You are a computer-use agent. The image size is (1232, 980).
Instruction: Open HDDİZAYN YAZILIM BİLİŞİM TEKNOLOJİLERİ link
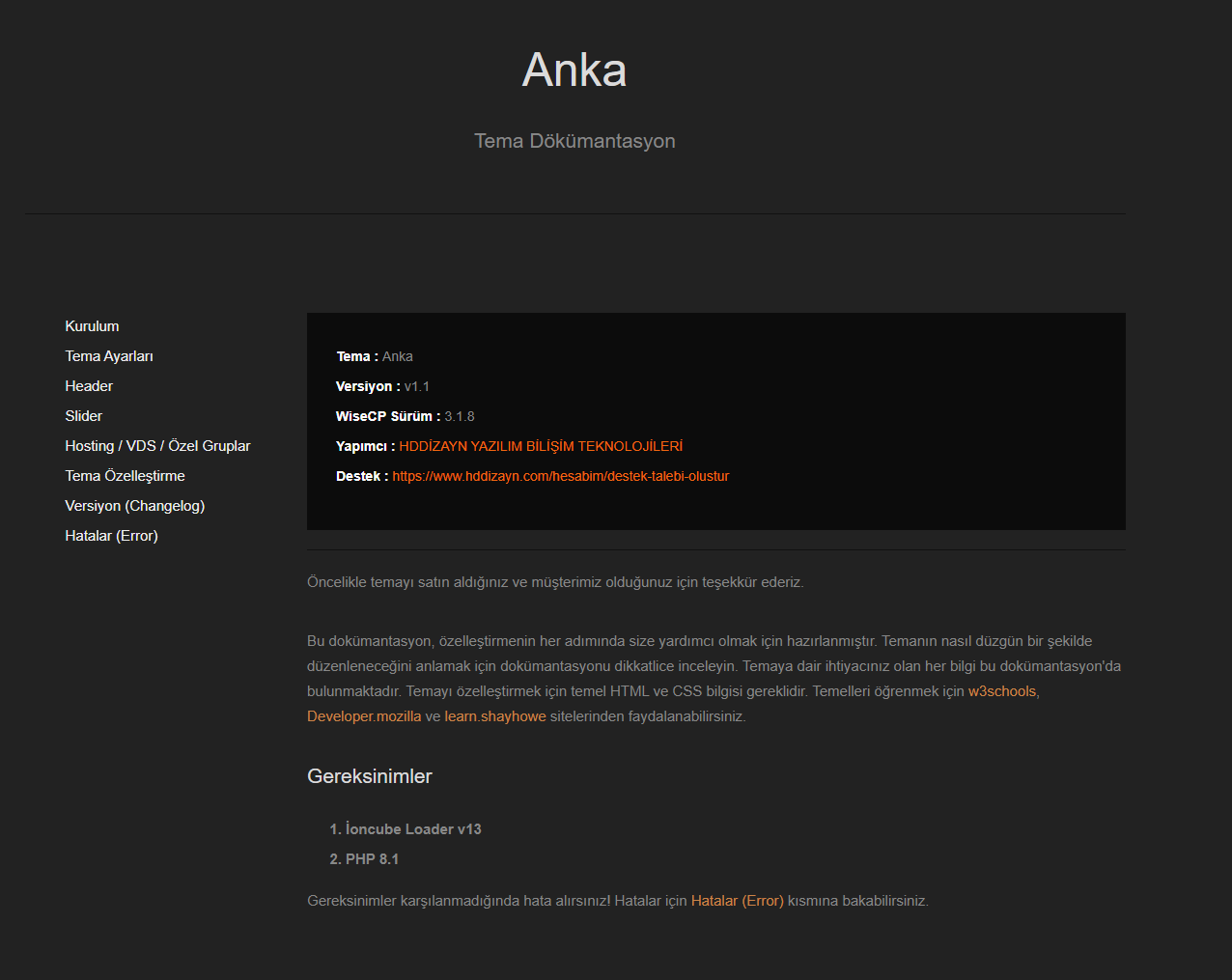(541, 446)
